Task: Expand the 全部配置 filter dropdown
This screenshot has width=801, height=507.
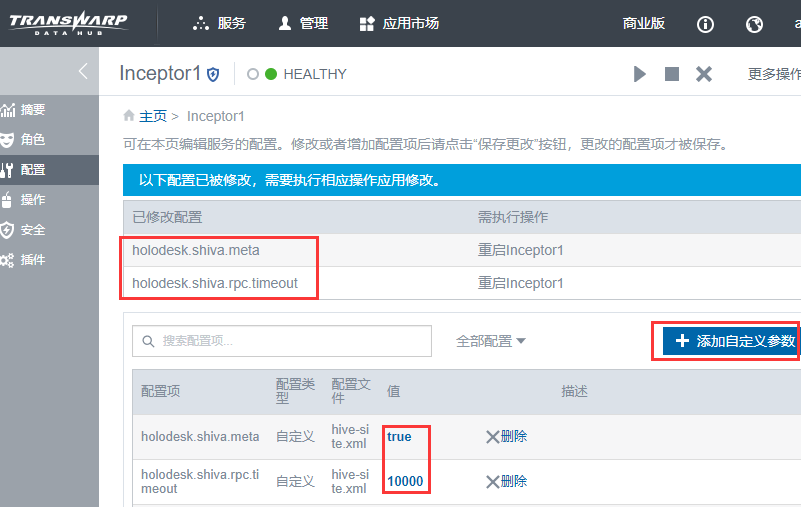Action: [x=490, y=341]
